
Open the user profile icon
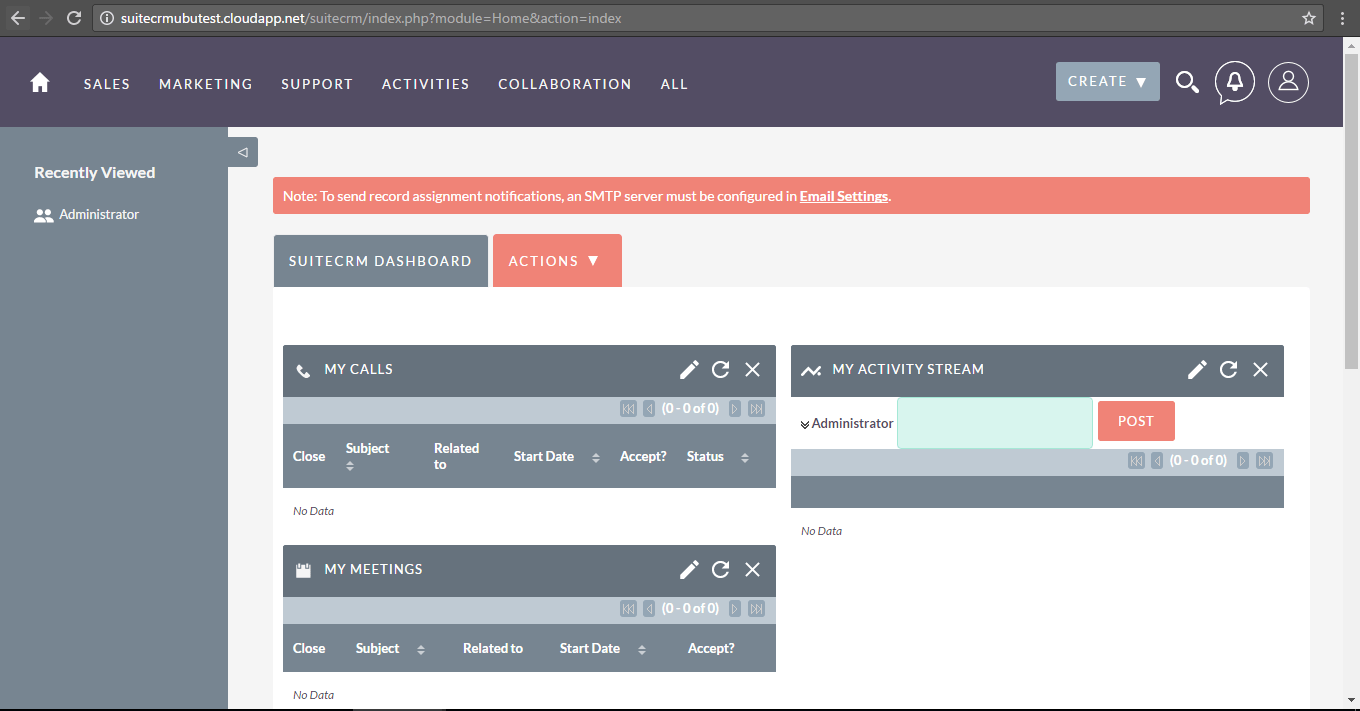point(1288,82)
